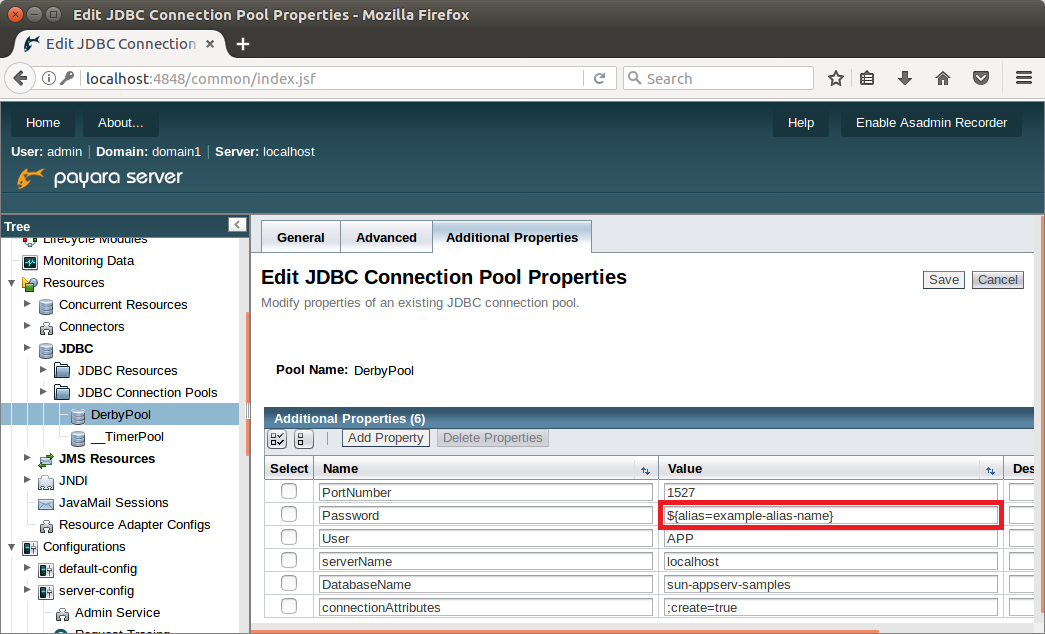Viewport: 1045px width, 634px height.
Task: Go to Firefox home page icon
Action: (x=942, y=78)
